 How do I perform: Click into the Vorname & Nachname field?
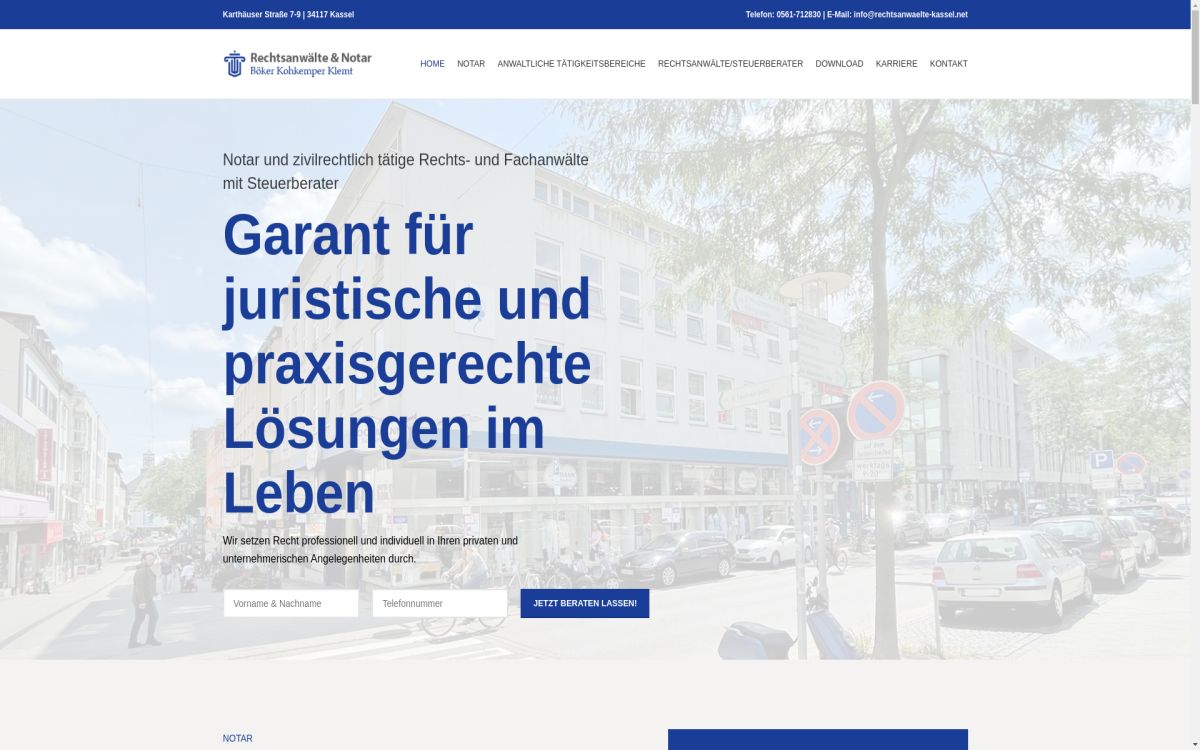click(x=291, y=603)
